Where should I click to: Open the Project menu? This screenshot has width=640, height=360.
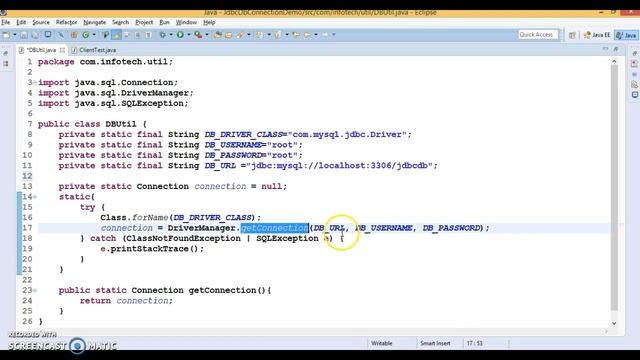tap(144, 22)
